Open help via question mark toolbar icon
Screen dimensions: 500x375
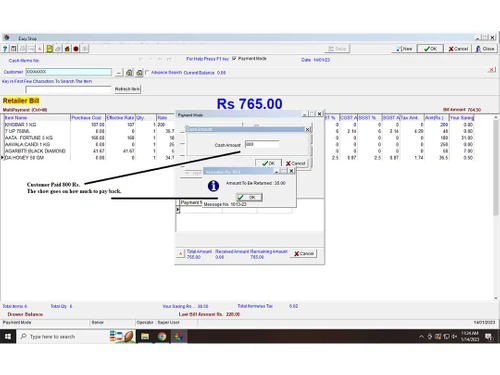pyautogui.click(x=5, y=49)
